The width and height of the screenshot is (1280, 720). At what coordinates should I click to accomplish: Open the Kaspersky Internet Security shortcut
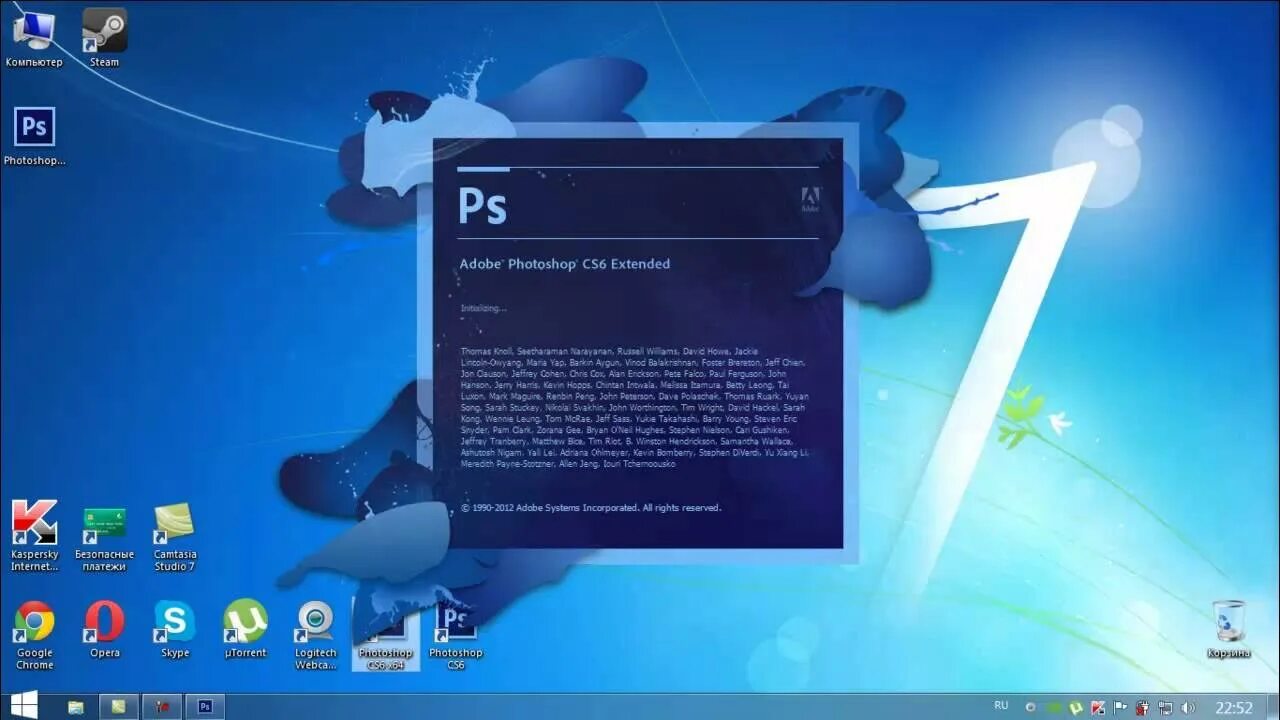pos(34,536)
